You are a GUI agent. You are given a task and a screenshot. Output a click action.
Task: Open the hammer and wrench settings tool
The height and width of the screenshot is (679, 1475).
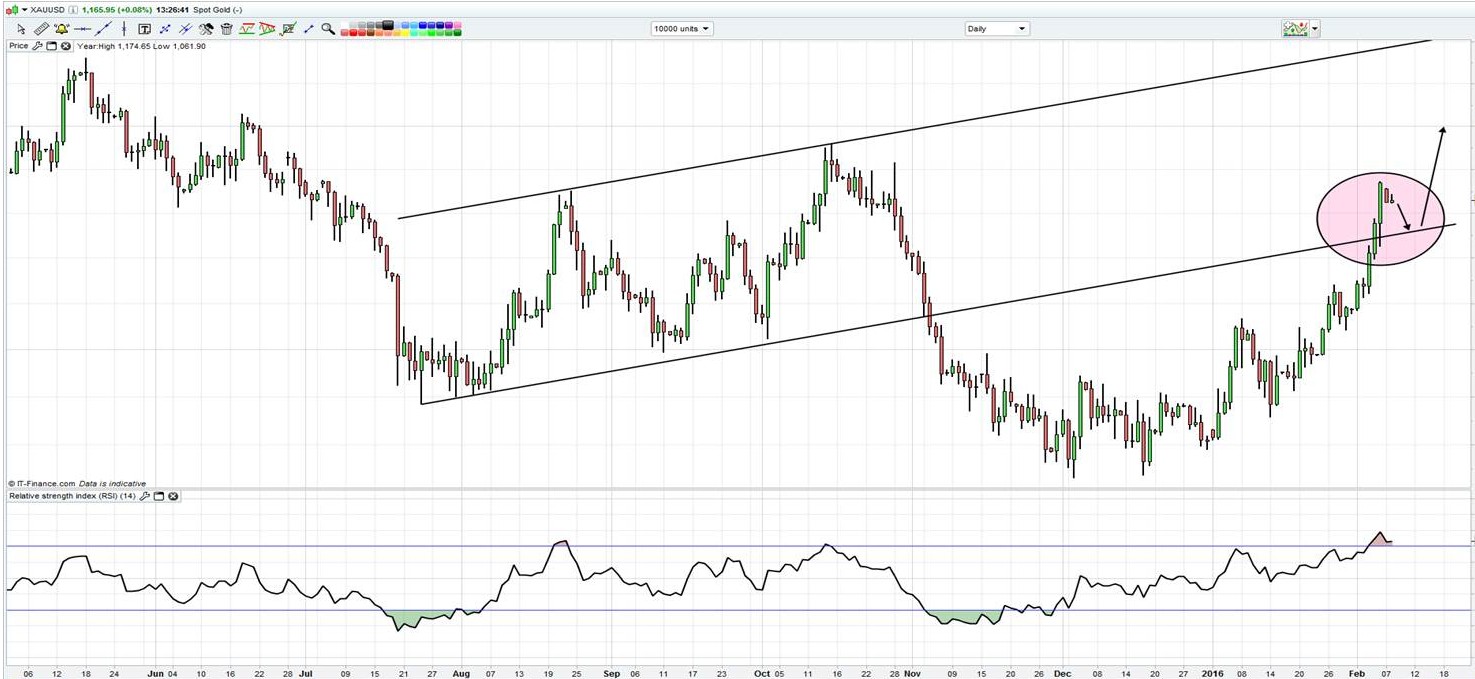(205, 29)
